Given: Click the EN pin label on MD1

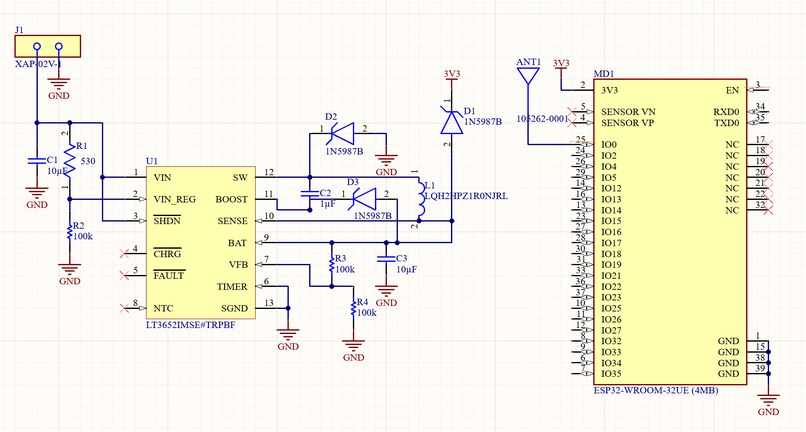Looking at the screenshot, I should [732, 91].
